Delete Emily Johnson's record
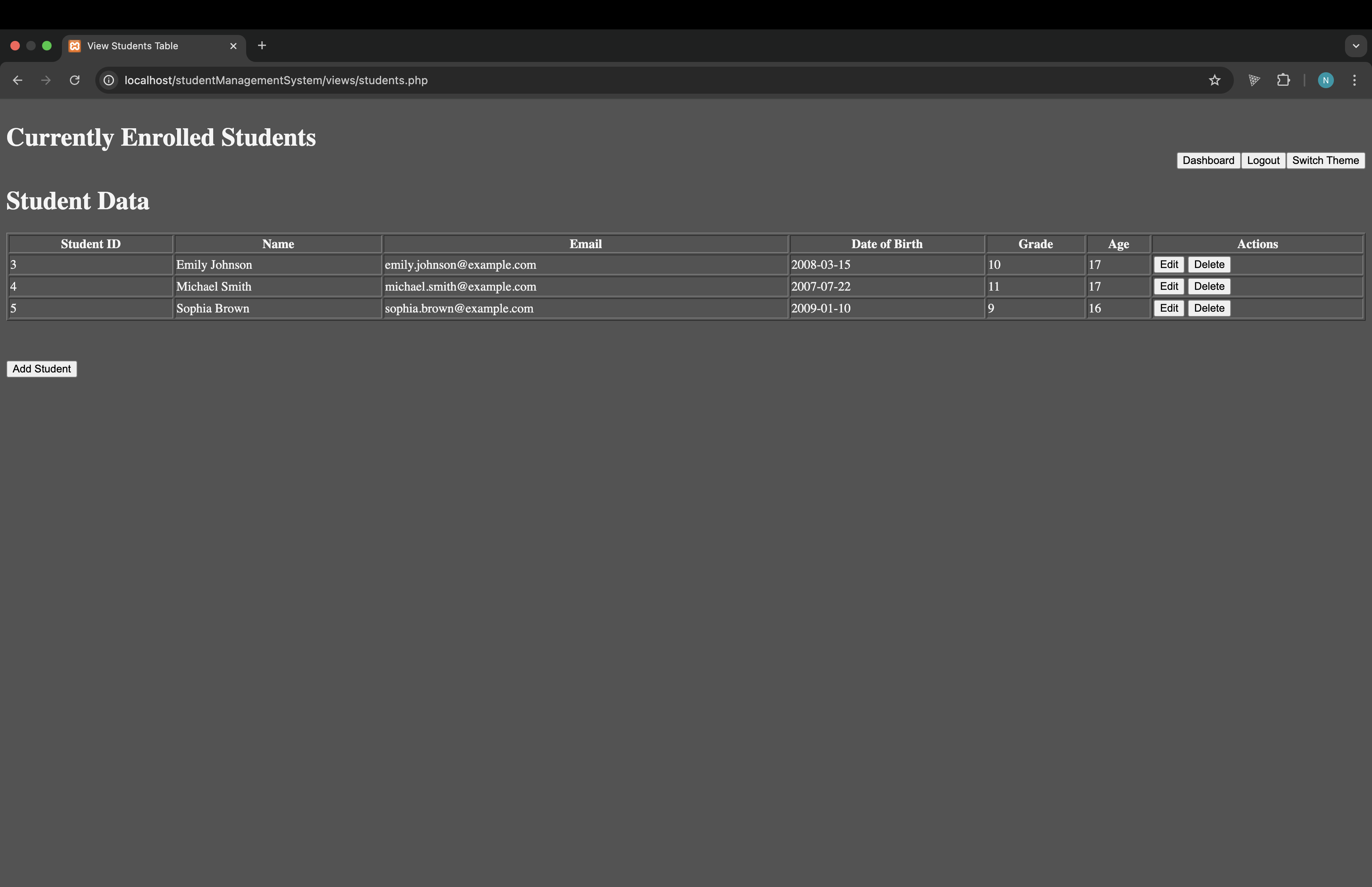 pyautogui.click(x=1208, y=264)
